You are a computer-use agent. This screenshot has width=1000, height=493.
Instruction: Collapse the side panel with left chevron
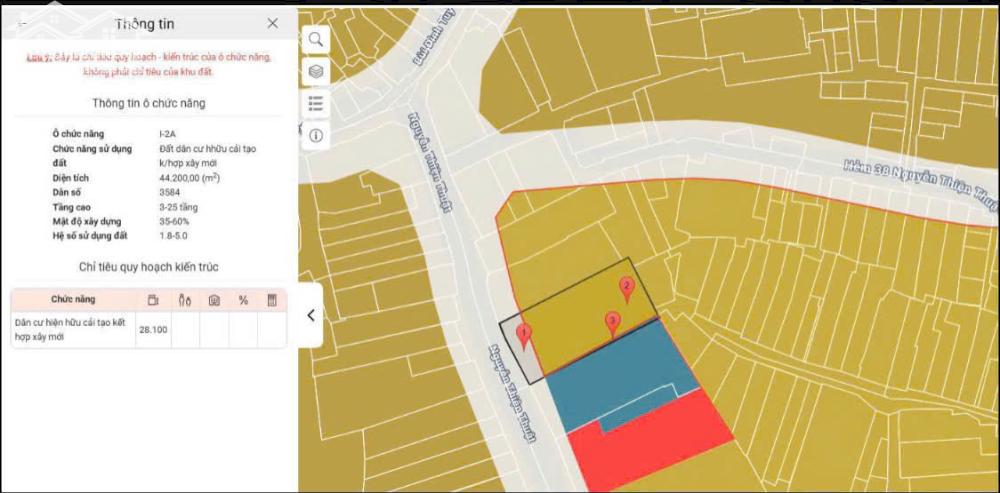pos(310,315)
